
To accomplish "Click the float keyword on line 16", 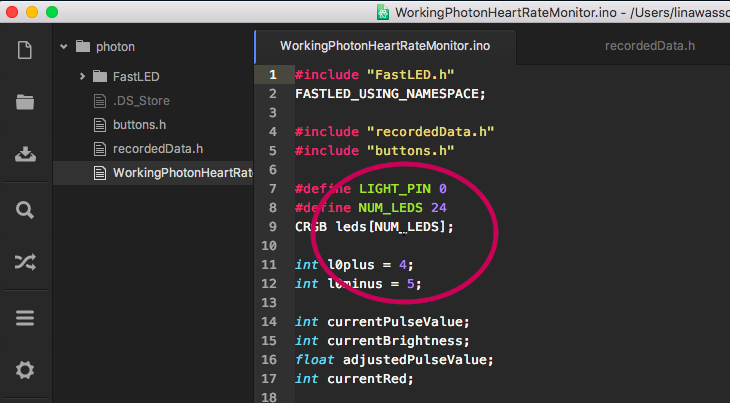I will click(314, 360).
